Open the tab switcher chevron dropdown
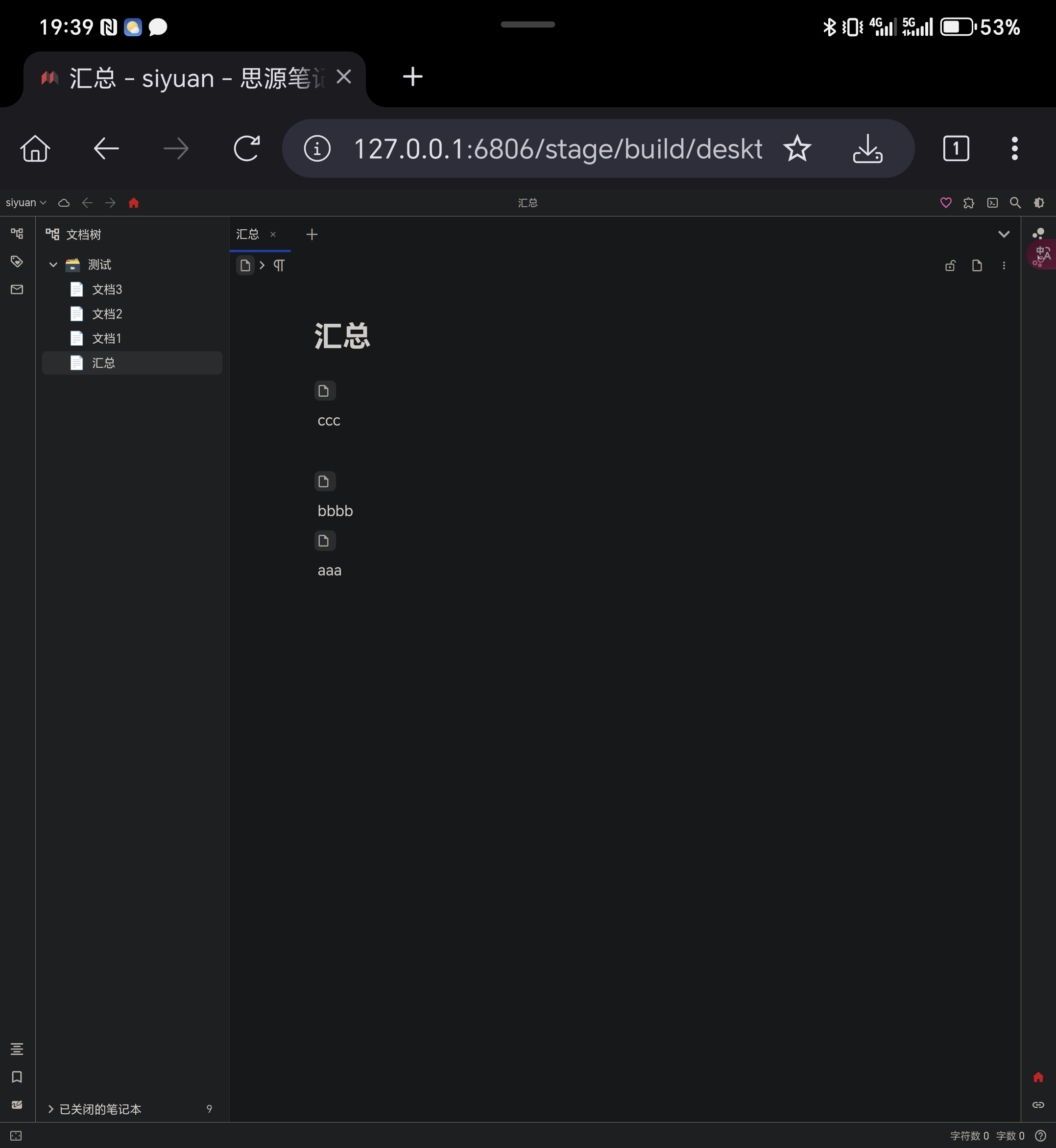 click(x=1005, y=234)
